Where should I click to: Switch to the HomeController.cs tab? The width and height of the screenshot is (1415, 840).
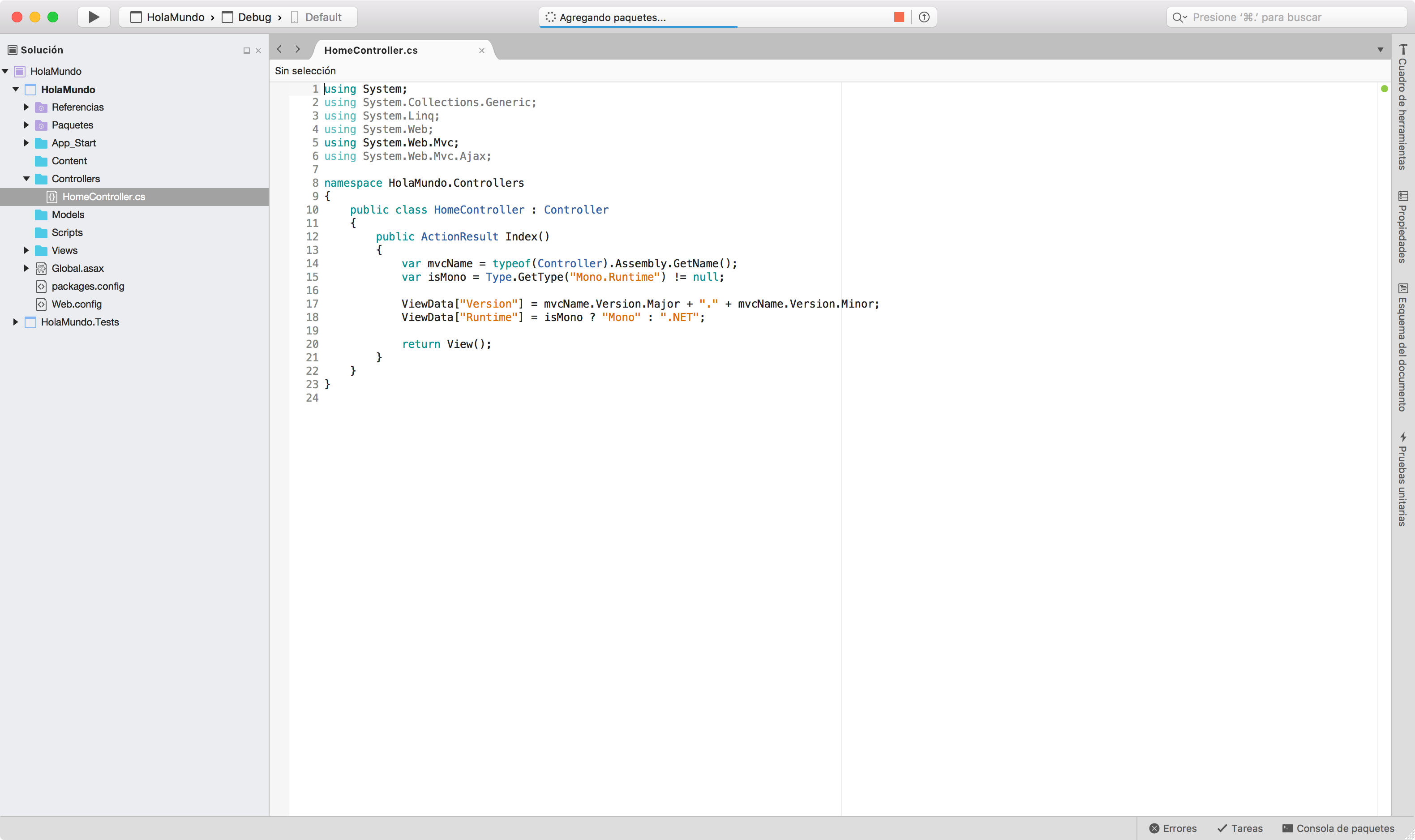pyautogui.click(x=371, y=50)
